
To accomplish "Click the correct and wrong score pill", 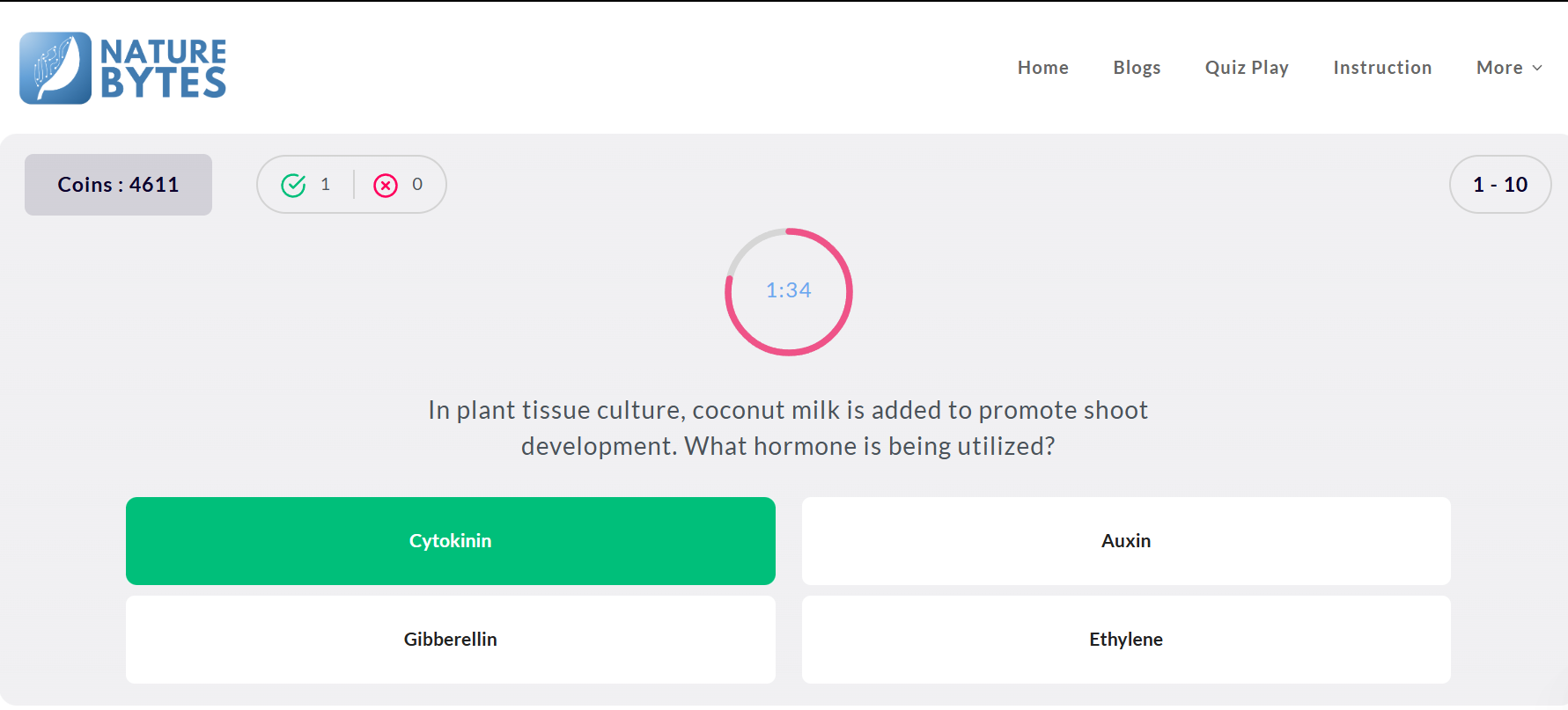I will point(351,185).
